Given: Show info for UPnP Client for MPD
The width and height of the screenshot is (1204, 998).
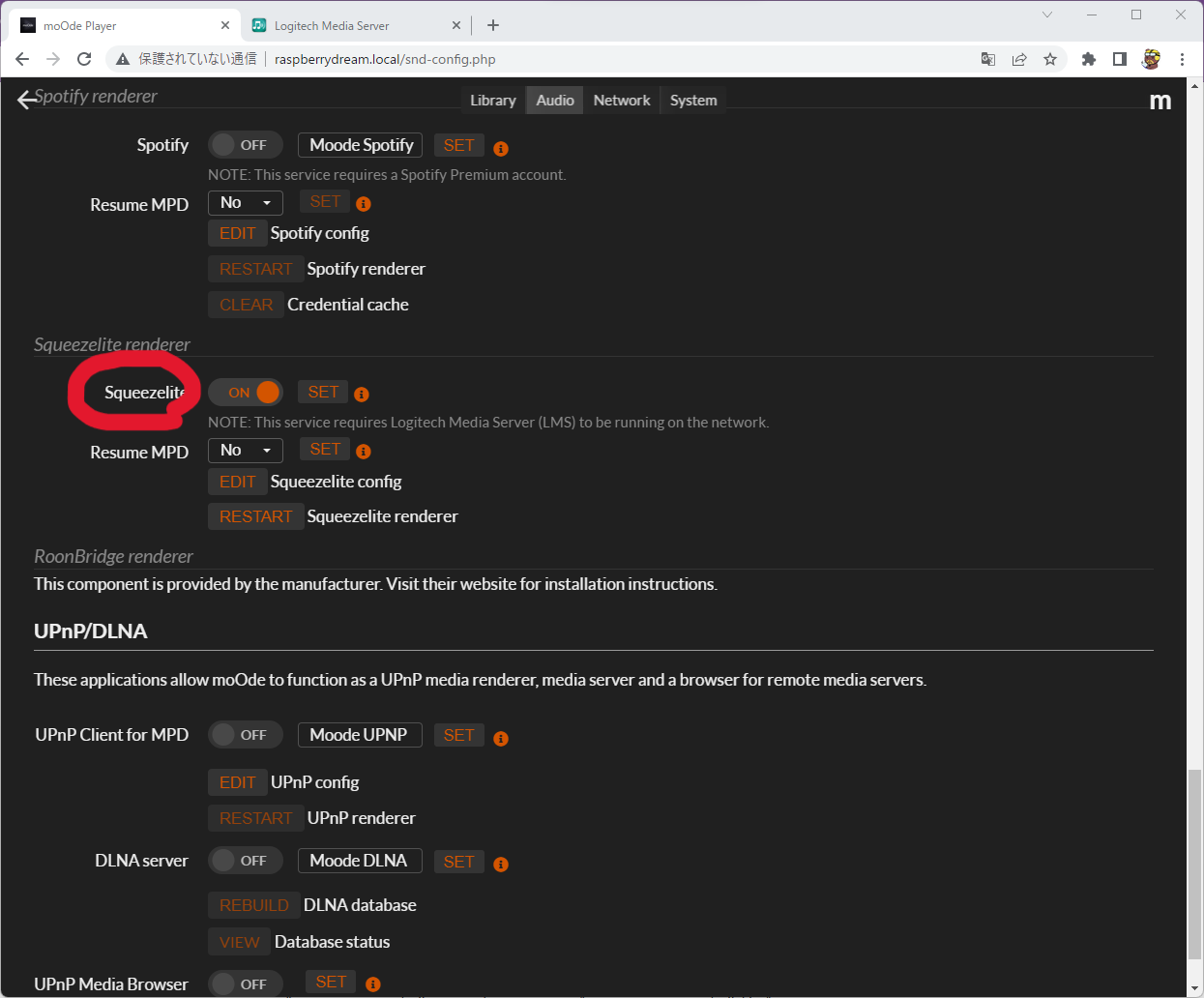Looking at the screenshot, I should (501, 739).
